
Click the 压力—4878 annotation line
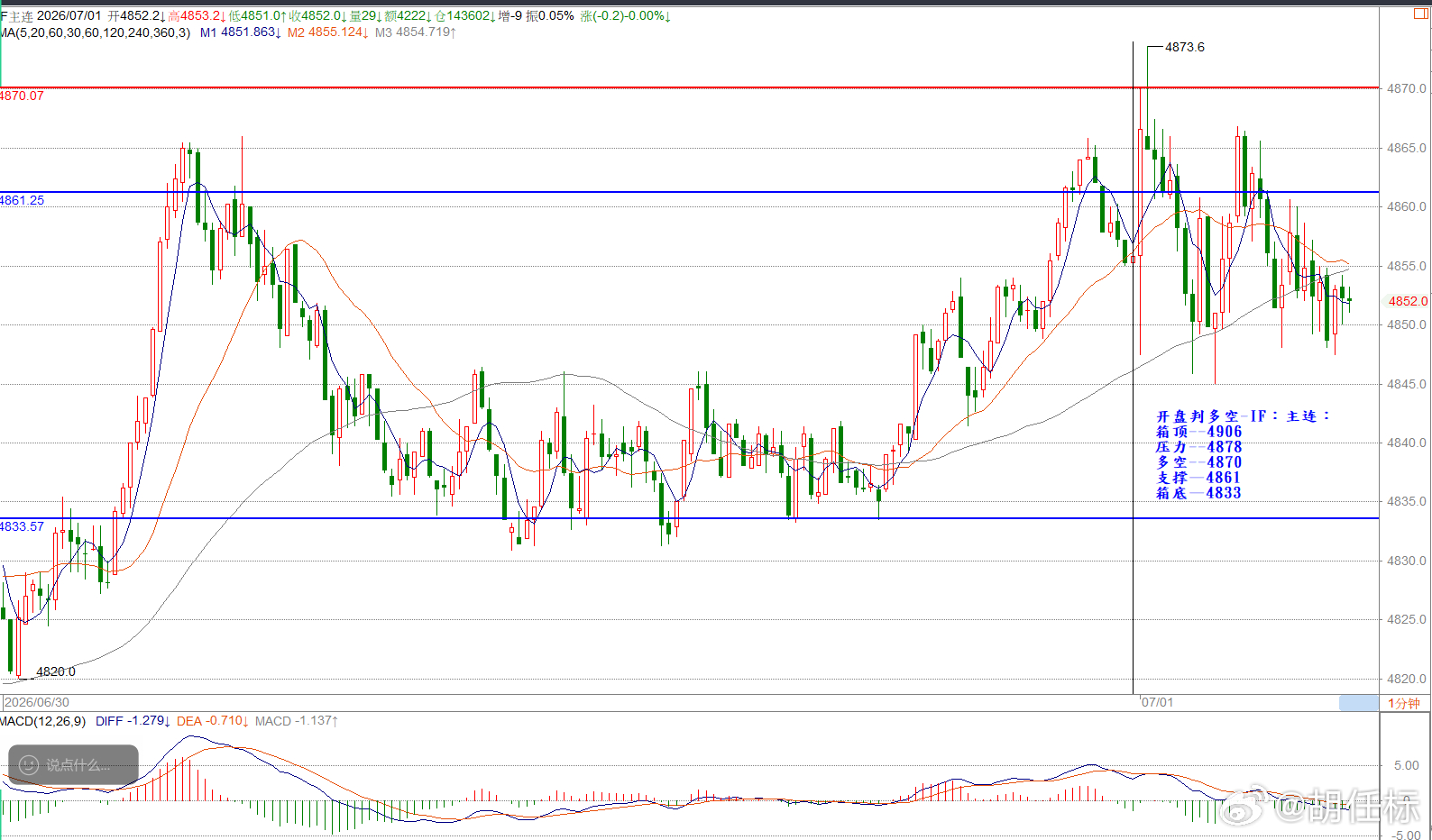1199,447
